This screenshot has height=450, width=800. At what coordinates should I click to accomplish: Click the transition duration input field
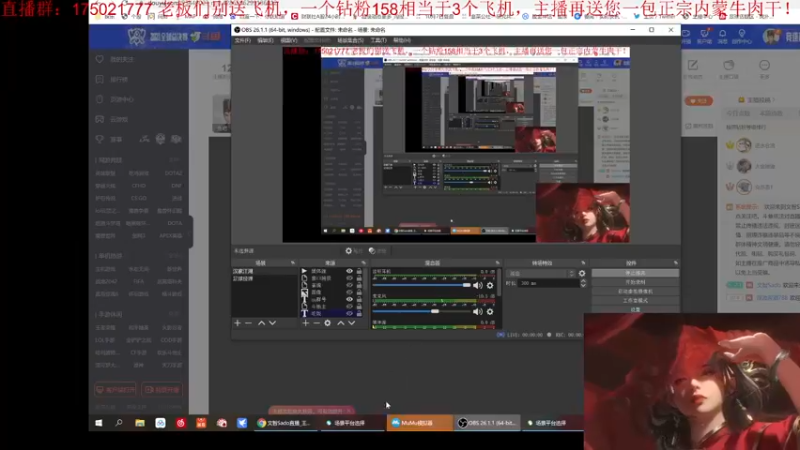(x=549, y=283)
